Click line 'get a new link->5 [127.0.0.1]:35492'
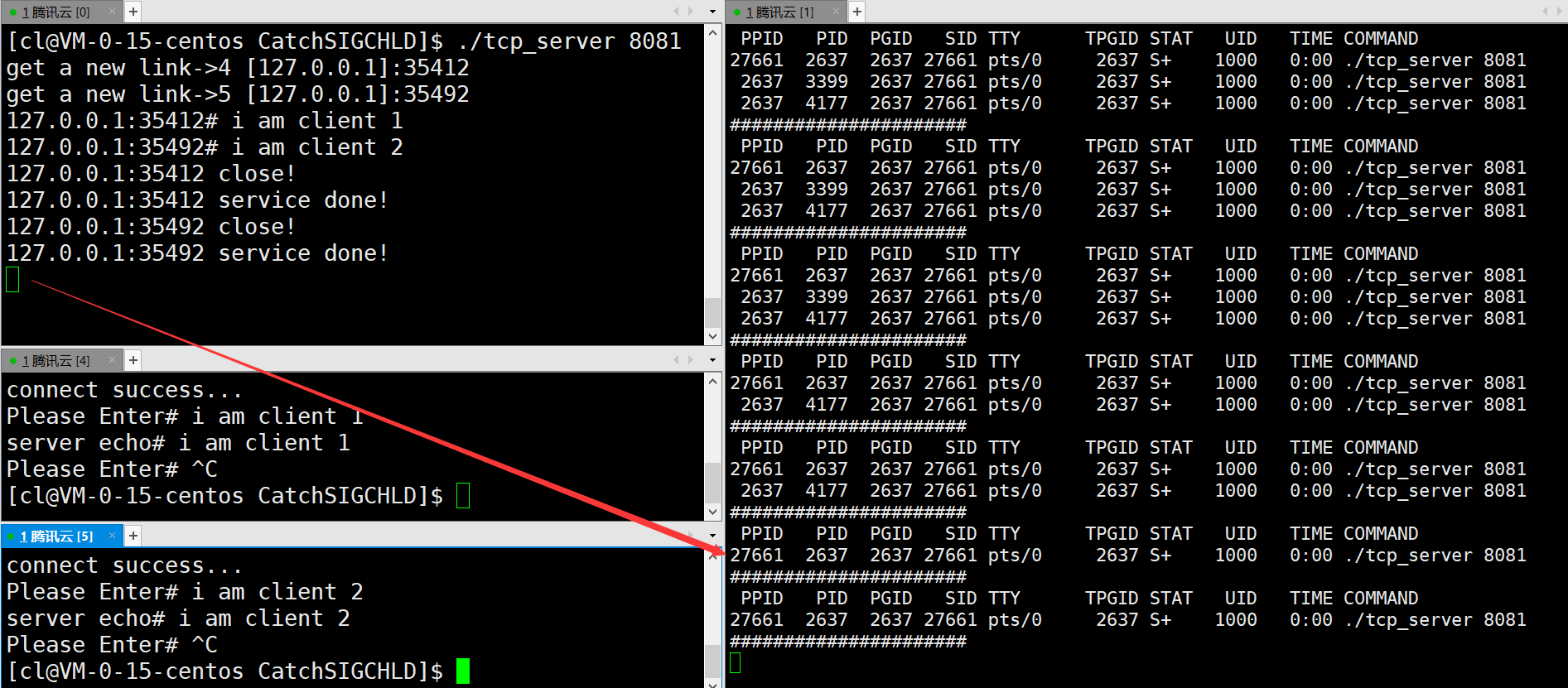Viewport: 1568px width, 688px height. click(x=238, y=94)
